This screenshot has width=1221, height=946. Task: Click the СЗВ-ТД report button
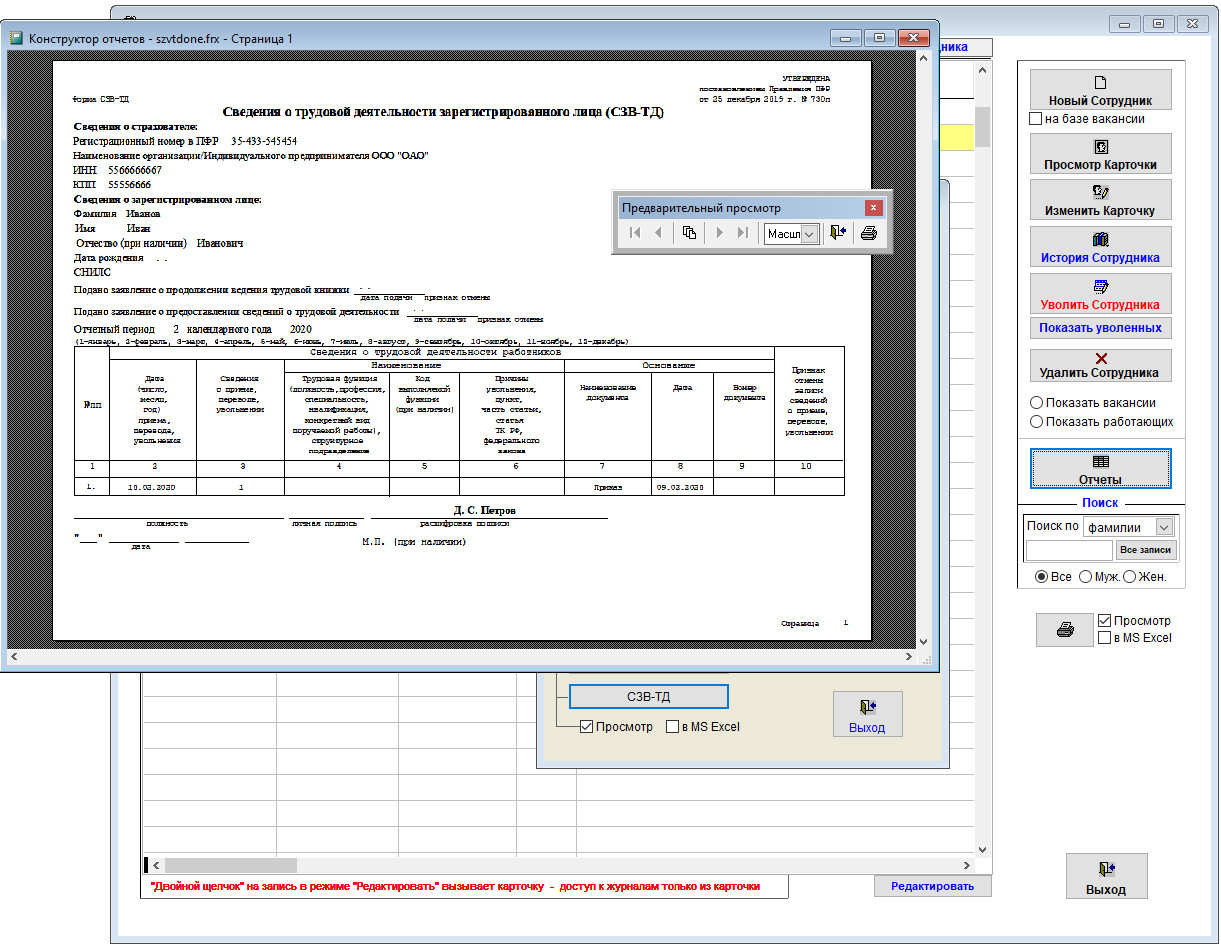(x=648, y=696)
